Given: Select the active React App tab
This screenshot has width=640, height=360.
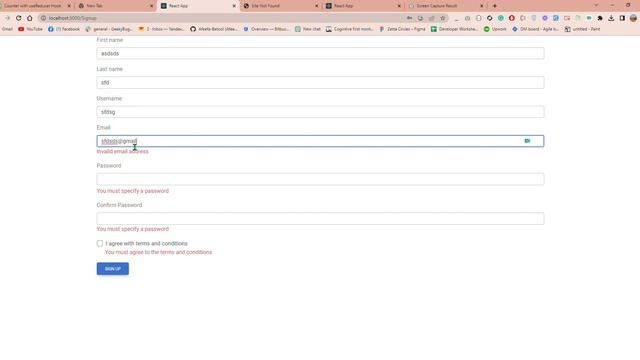Looking at the screenshot, I should 198,6.
